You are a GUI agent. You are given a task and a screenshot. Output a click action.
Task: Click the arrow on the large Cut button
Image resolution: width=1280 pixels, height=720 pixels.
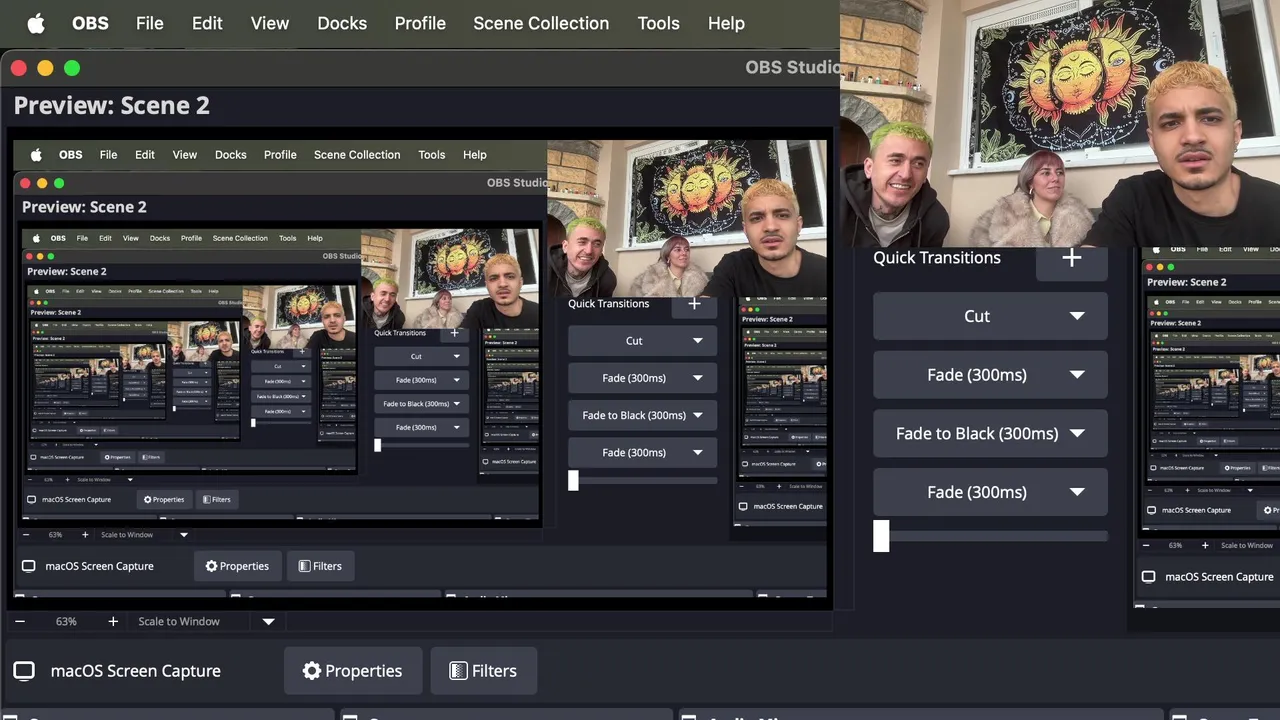1077,316
